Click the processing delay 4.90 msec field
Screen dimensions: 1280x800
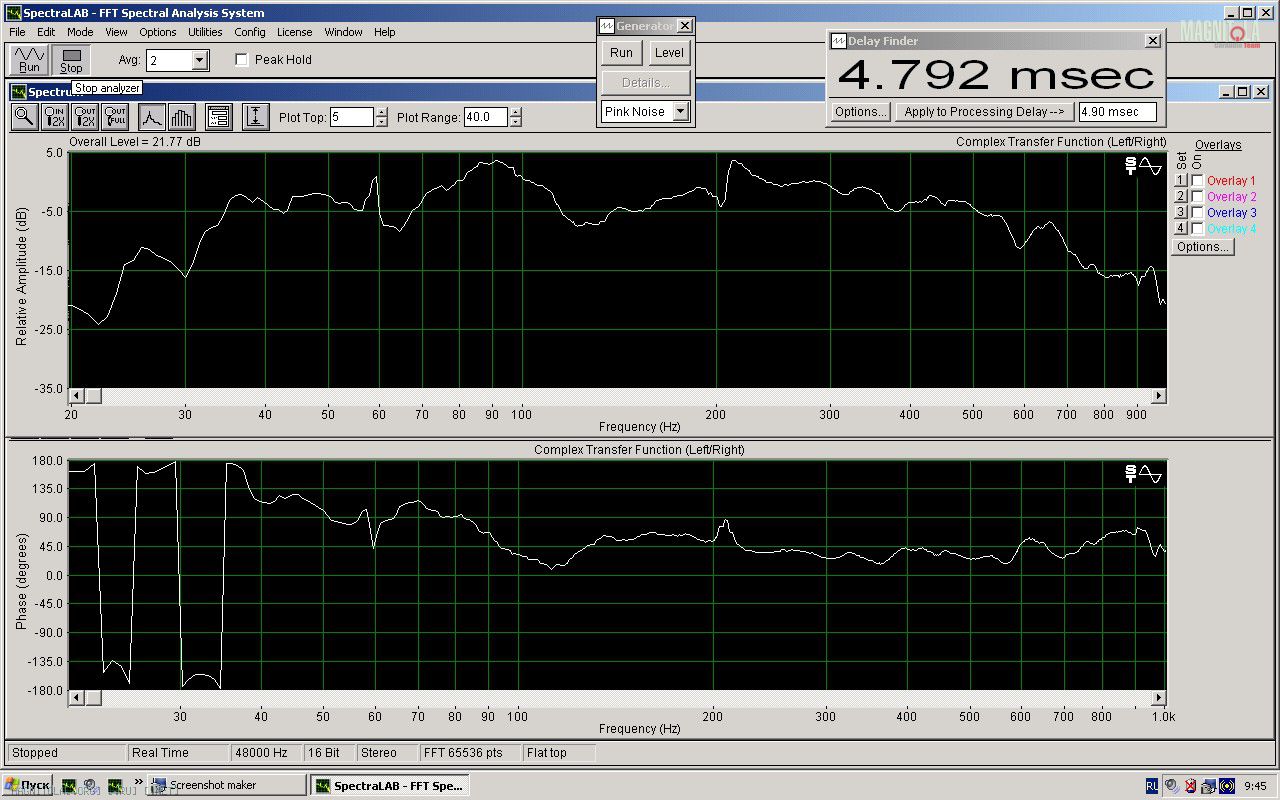tap(1117, 112)
